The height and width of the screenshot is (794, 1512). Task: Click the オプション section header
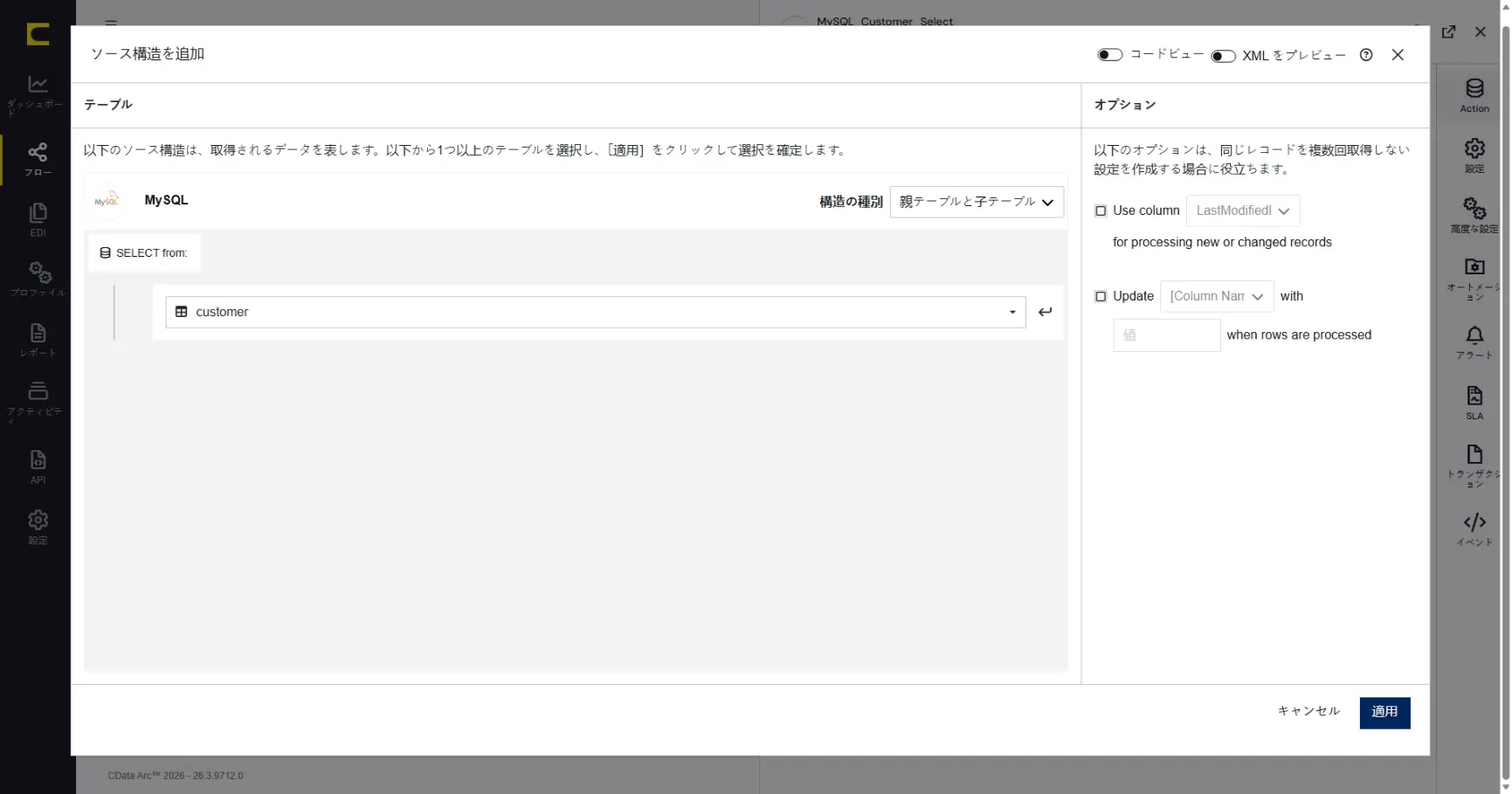coord(1125,105)
